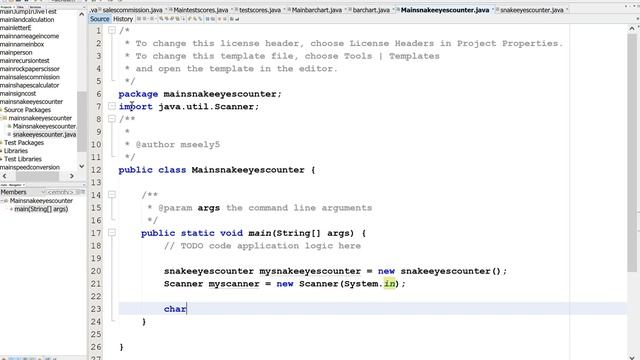
Task: Click 'myscanner' variable on line 21
Action: click(234, 284)
